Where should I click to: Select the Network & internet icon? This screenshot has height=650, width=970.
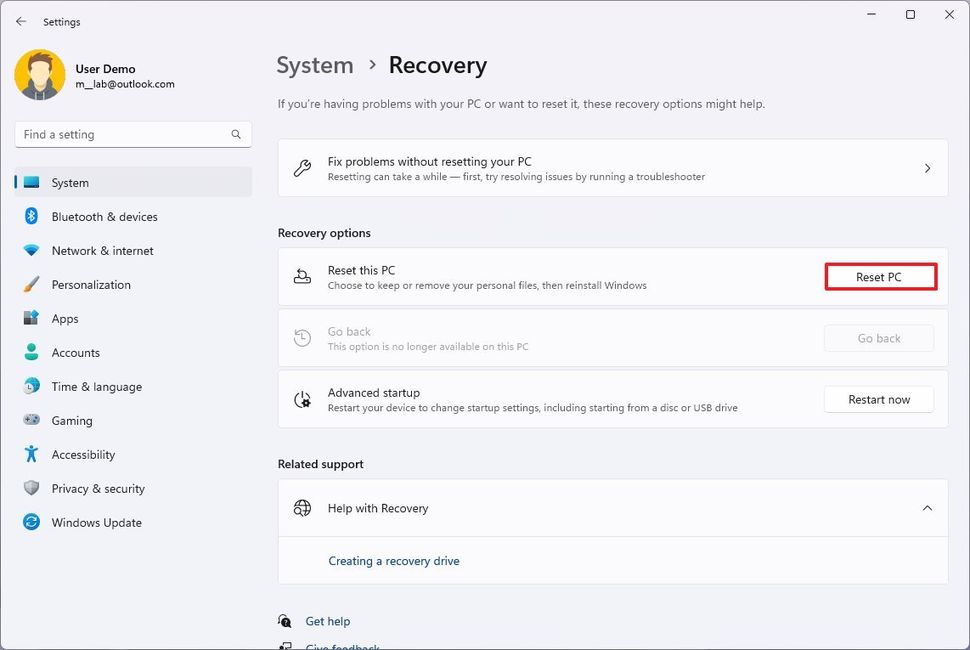point(31,251)
